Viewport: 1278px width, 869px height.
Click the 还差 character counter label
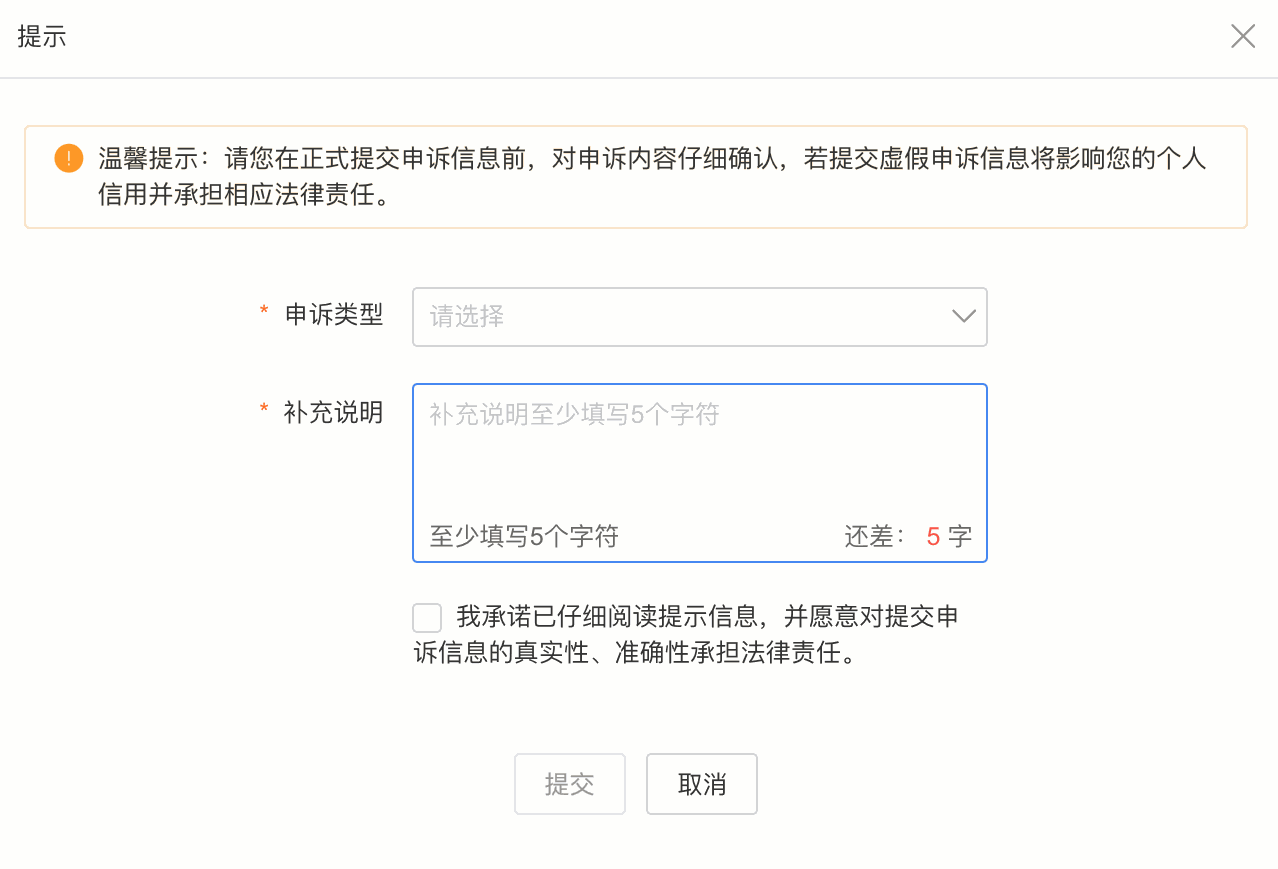pos(875,537)
